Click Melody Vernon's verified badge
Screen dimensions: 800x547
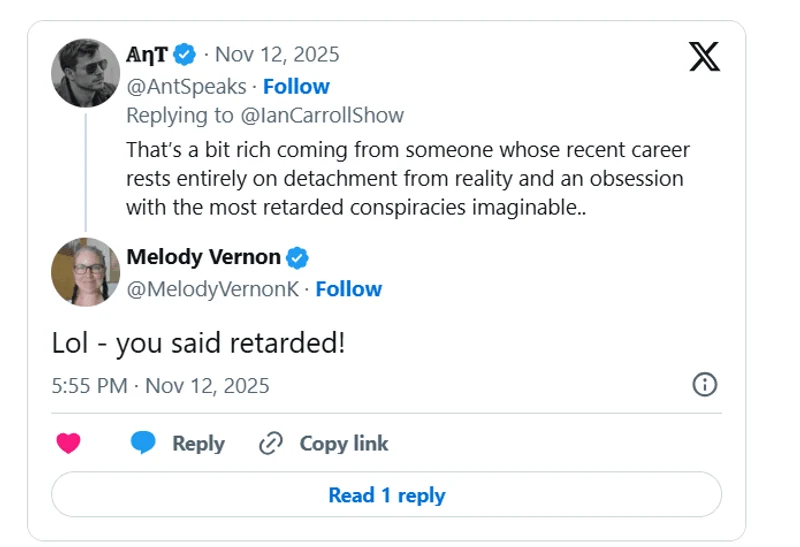click(297, 258)
